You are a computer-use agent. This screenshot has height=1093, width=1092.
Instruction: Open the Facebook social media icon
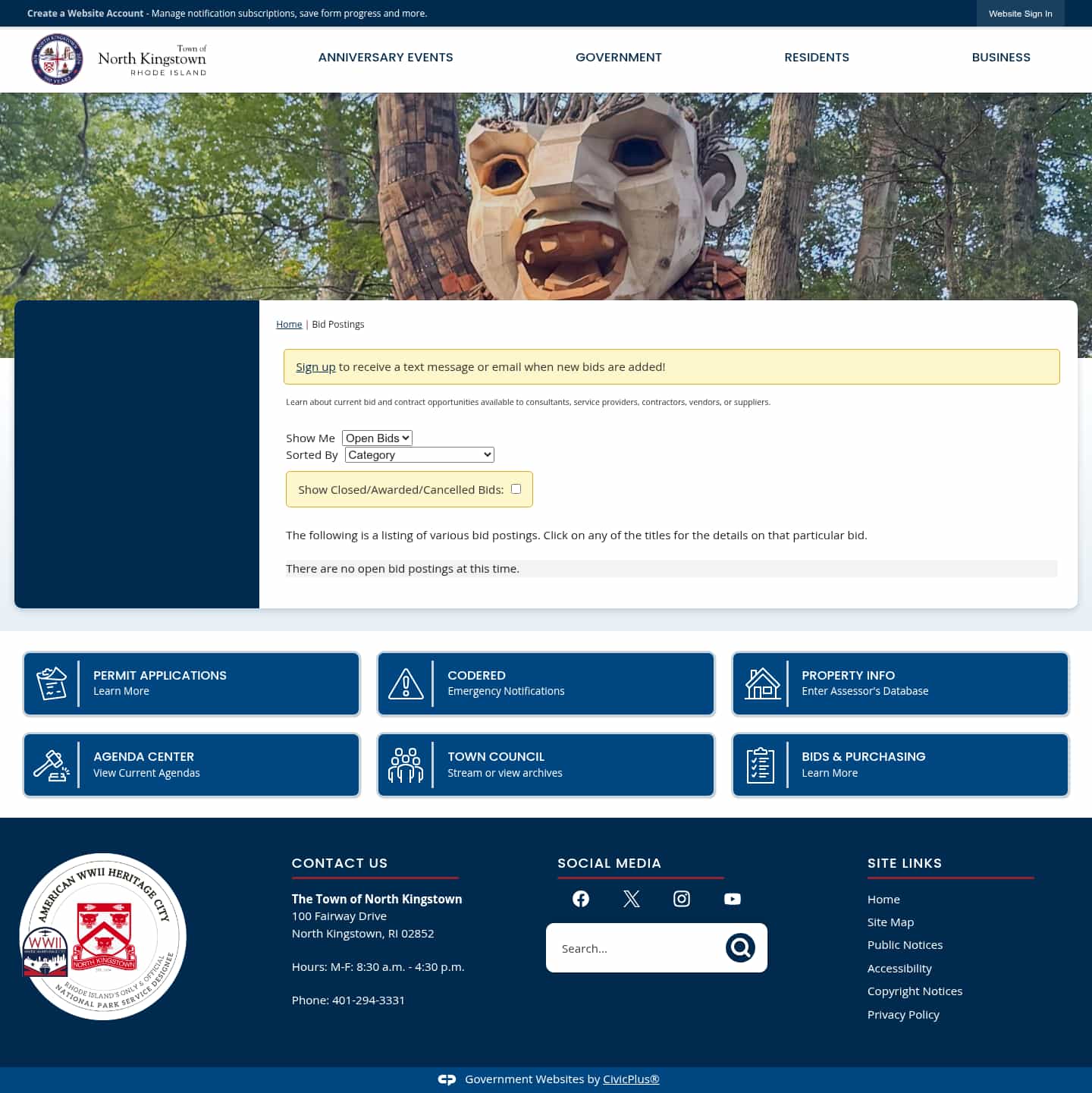tap(580, 899)
